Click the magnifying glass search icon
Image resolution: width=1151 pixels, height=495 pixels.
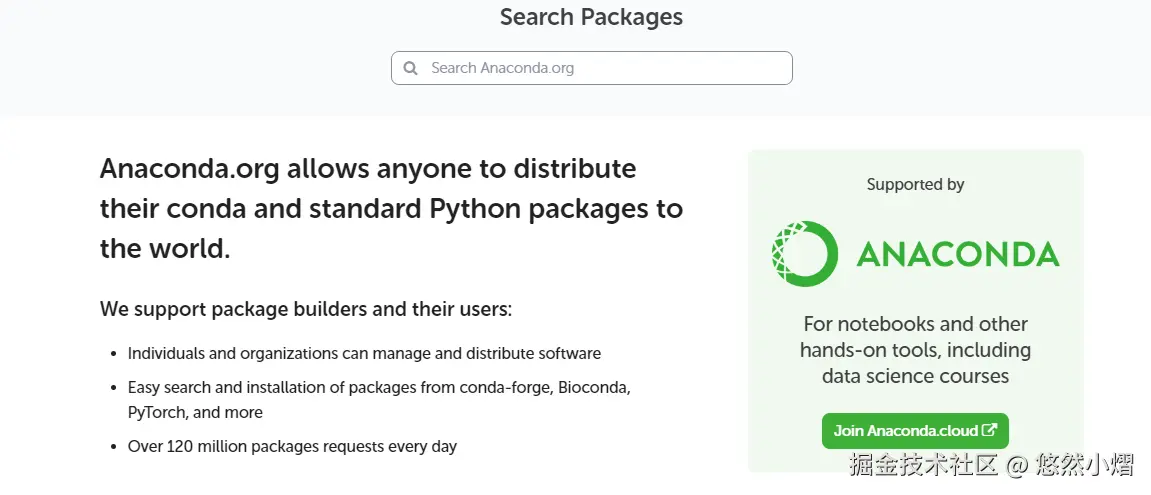pos(411,68)
